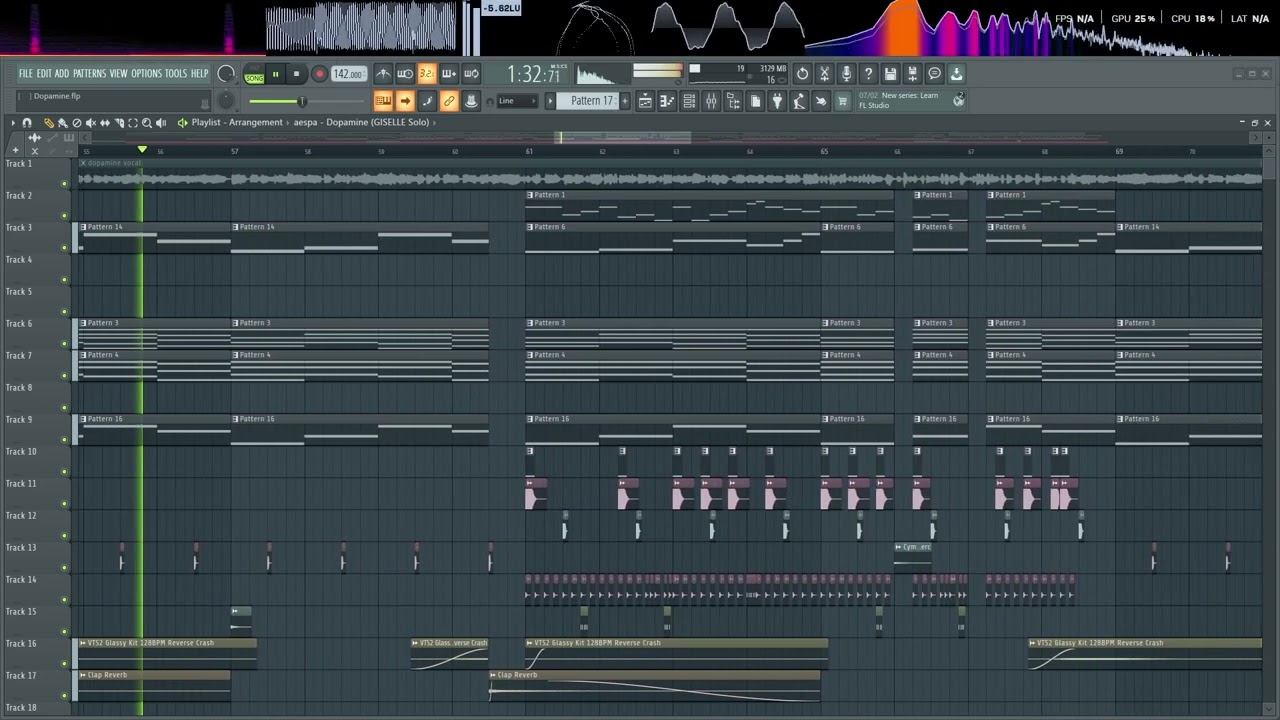Select the zoom magnifier tool in playlist
This screenshot has width=1280, height=720.
[x=147, y=123]
